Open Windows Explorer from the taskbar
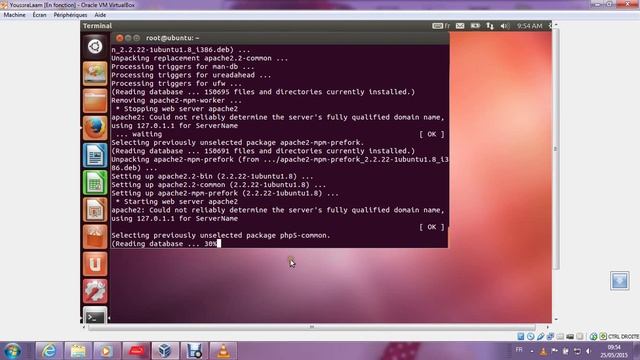 (x=78, y=351)
